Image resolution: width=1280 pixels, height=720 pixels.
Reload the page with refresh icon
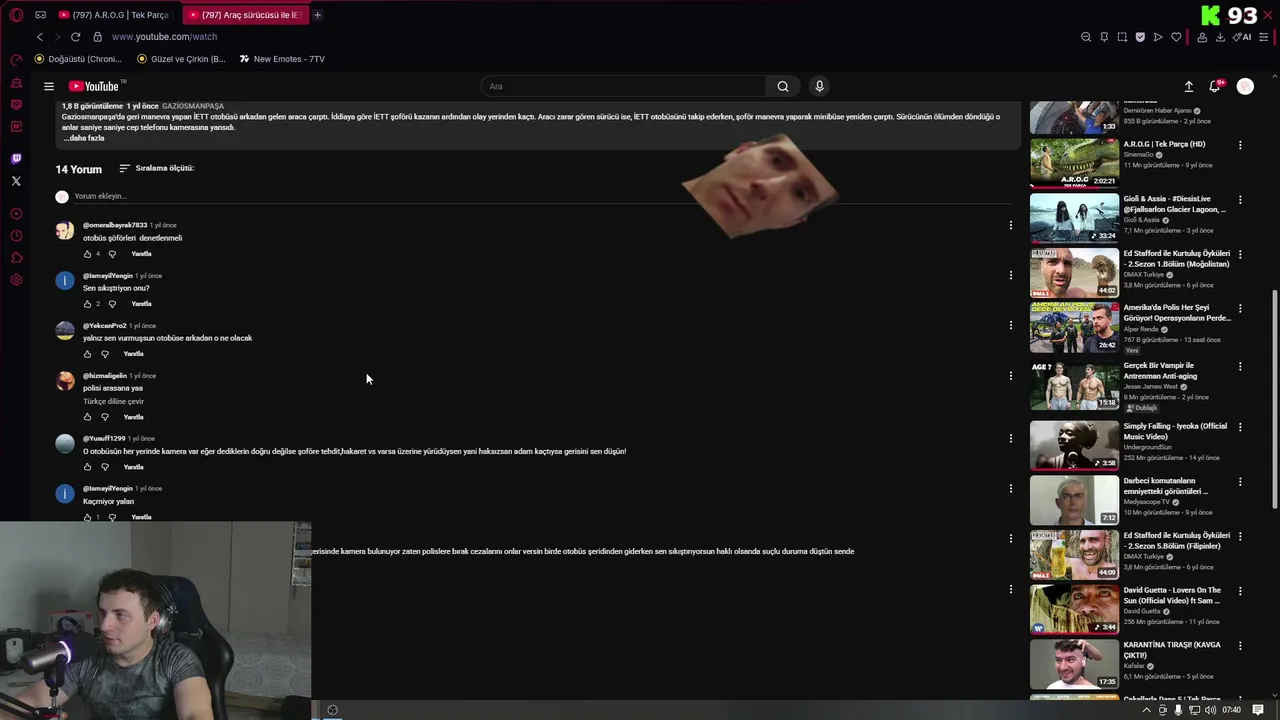(x=75, y=37)
